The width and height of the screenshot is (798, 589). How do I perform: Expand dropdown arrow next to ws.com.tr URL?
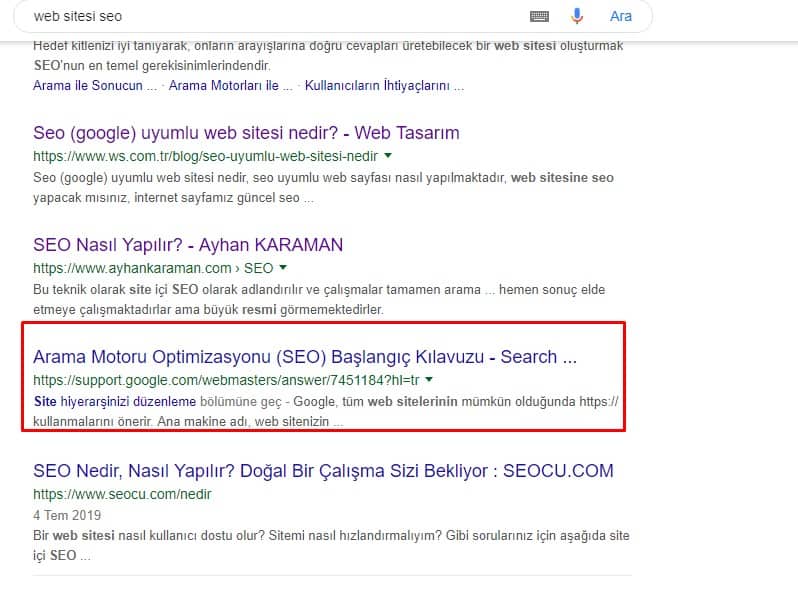[388, 156]
